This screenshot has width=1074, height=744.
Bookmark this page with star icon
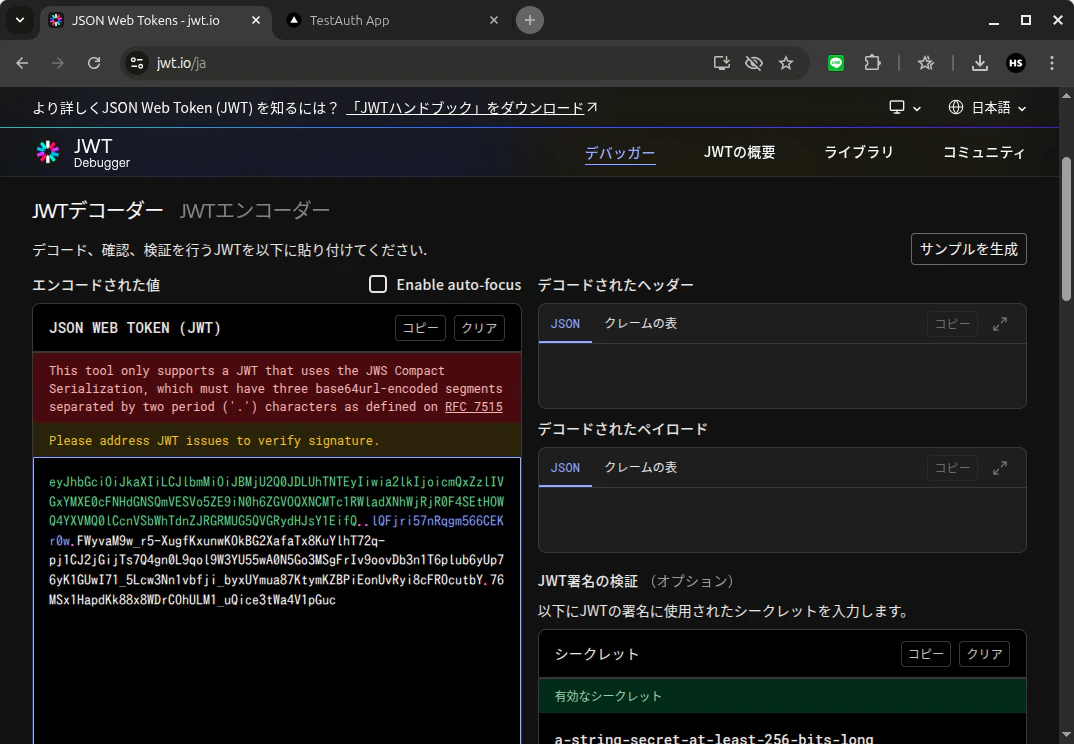tap(786, 63)
